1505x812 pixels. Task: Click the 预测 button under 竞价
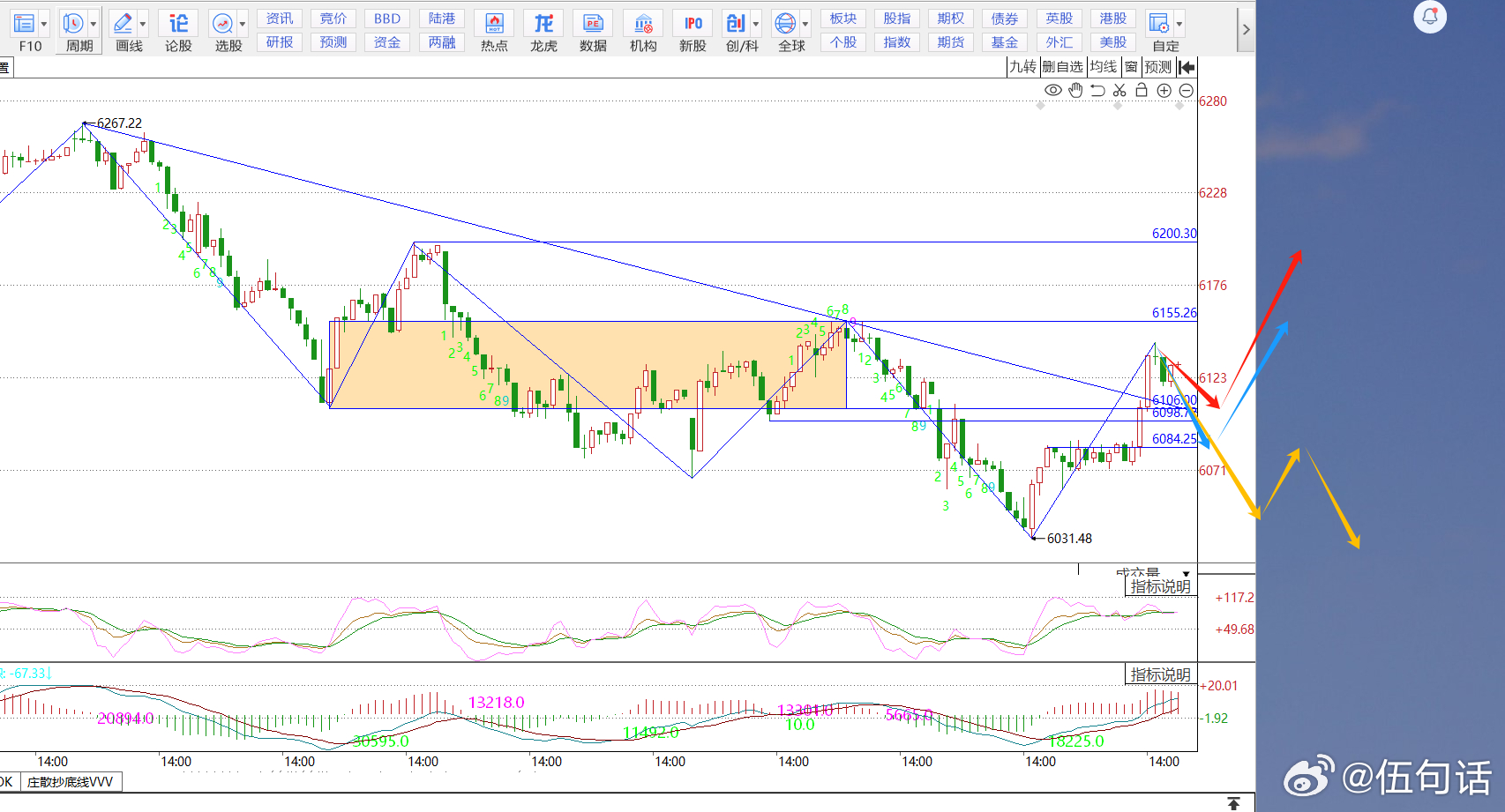(x=333, y=42)
